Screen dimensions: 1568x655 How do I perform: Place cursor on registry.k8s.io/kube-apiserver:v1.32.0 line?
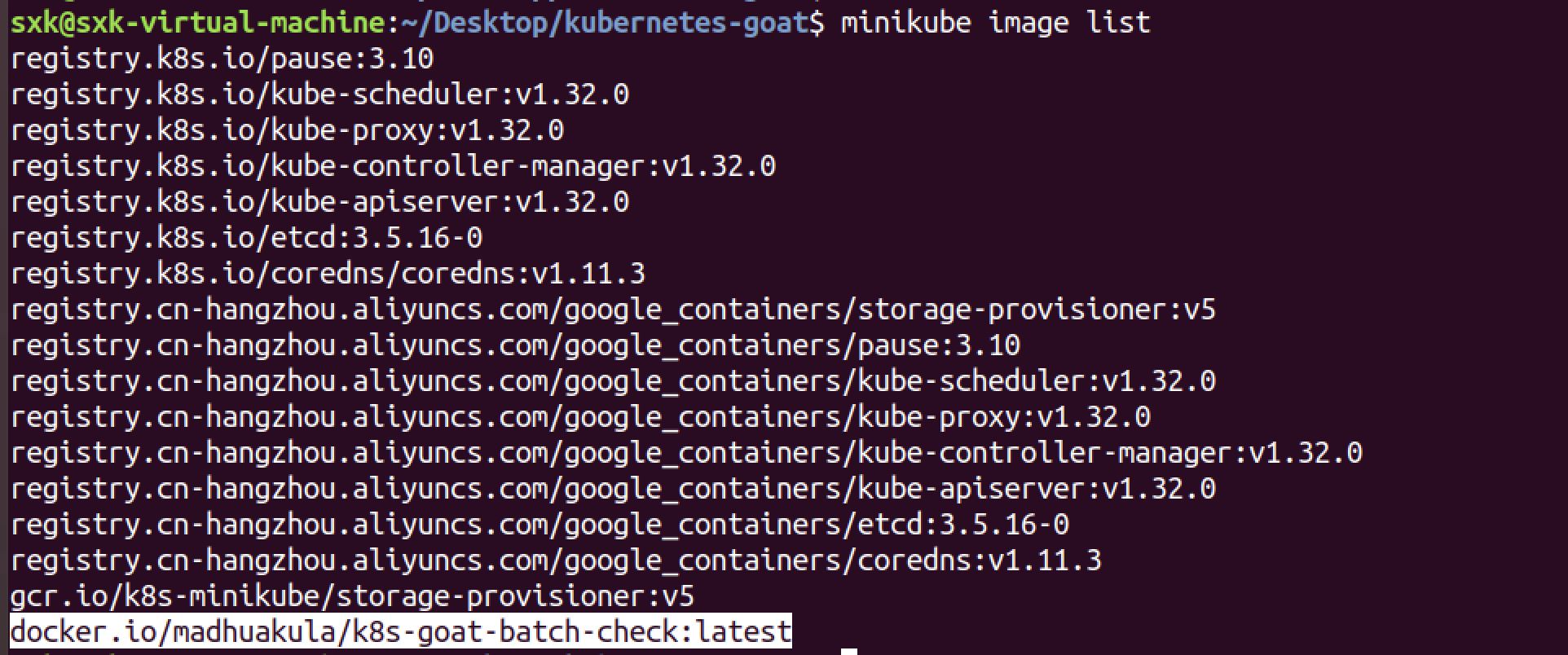[319, 202]
